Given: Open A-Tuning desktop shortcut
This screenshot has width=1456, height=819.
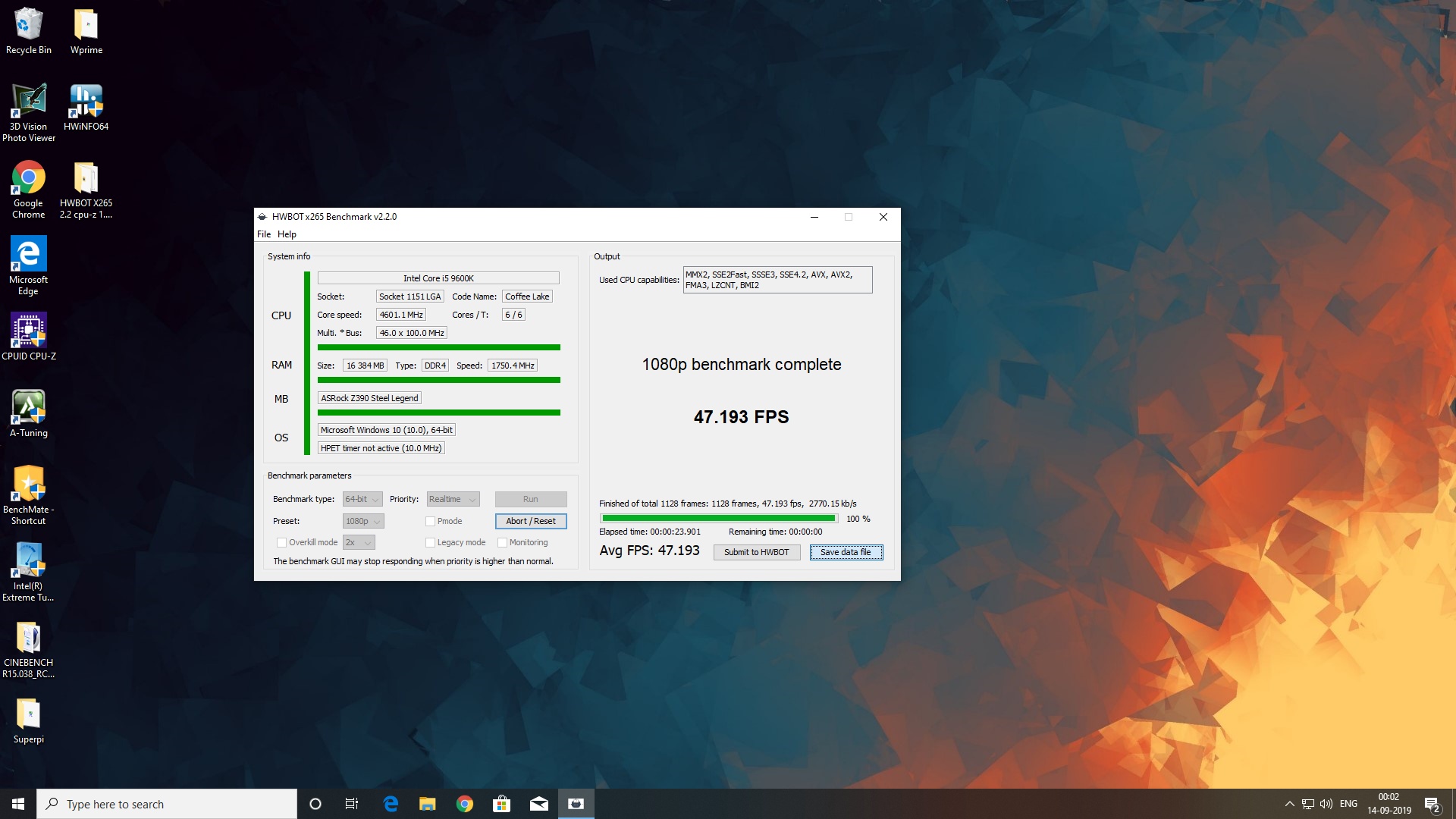Looking at the screenshot, I should [x=28, y=413].
